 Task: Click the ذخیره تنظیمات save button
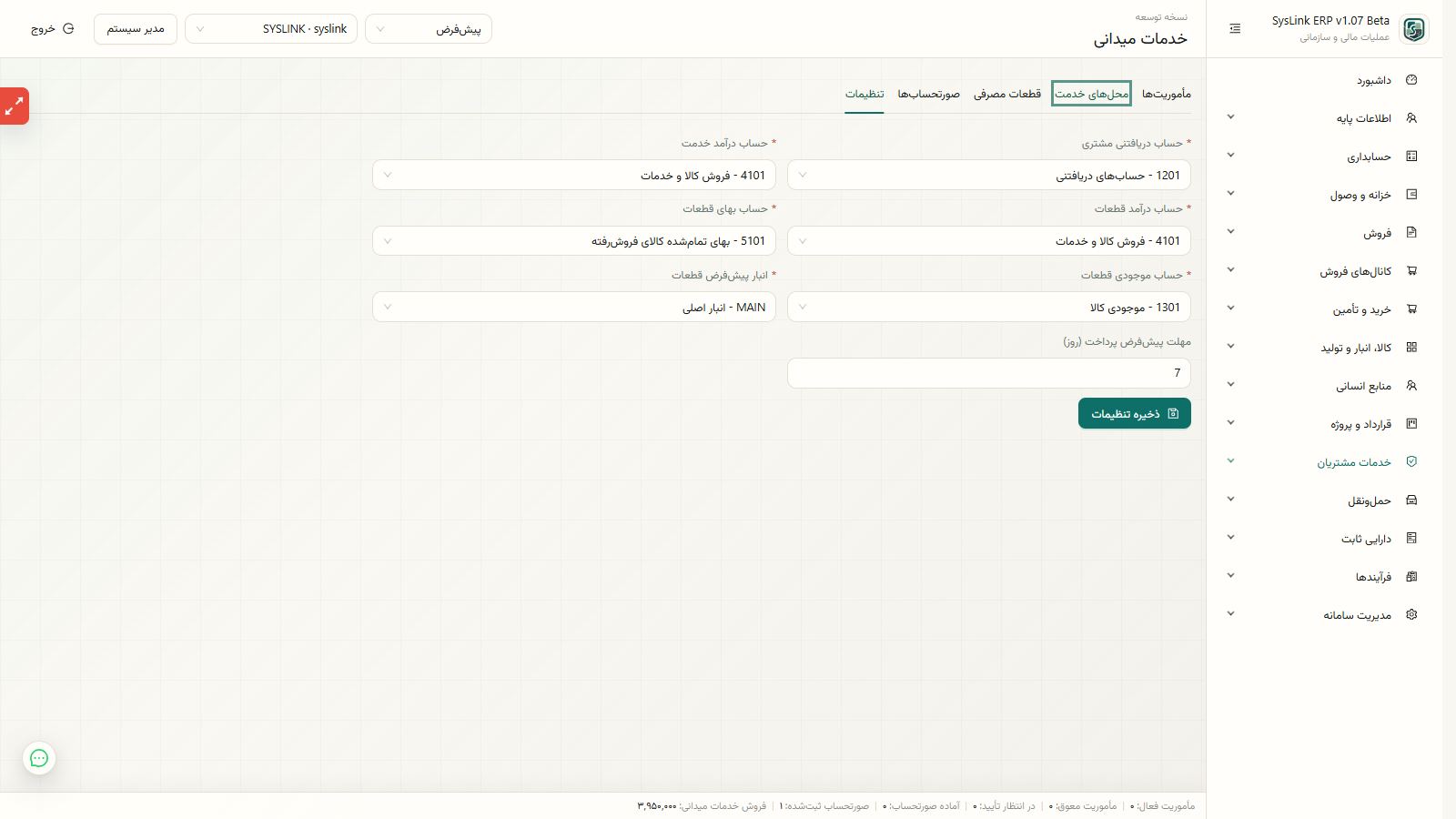click(1134, 413)
